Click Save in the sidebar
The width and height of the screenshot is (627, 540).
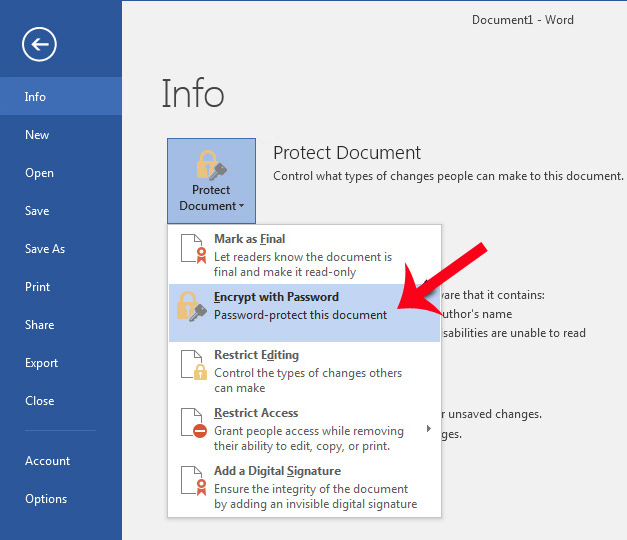(37, 211)
